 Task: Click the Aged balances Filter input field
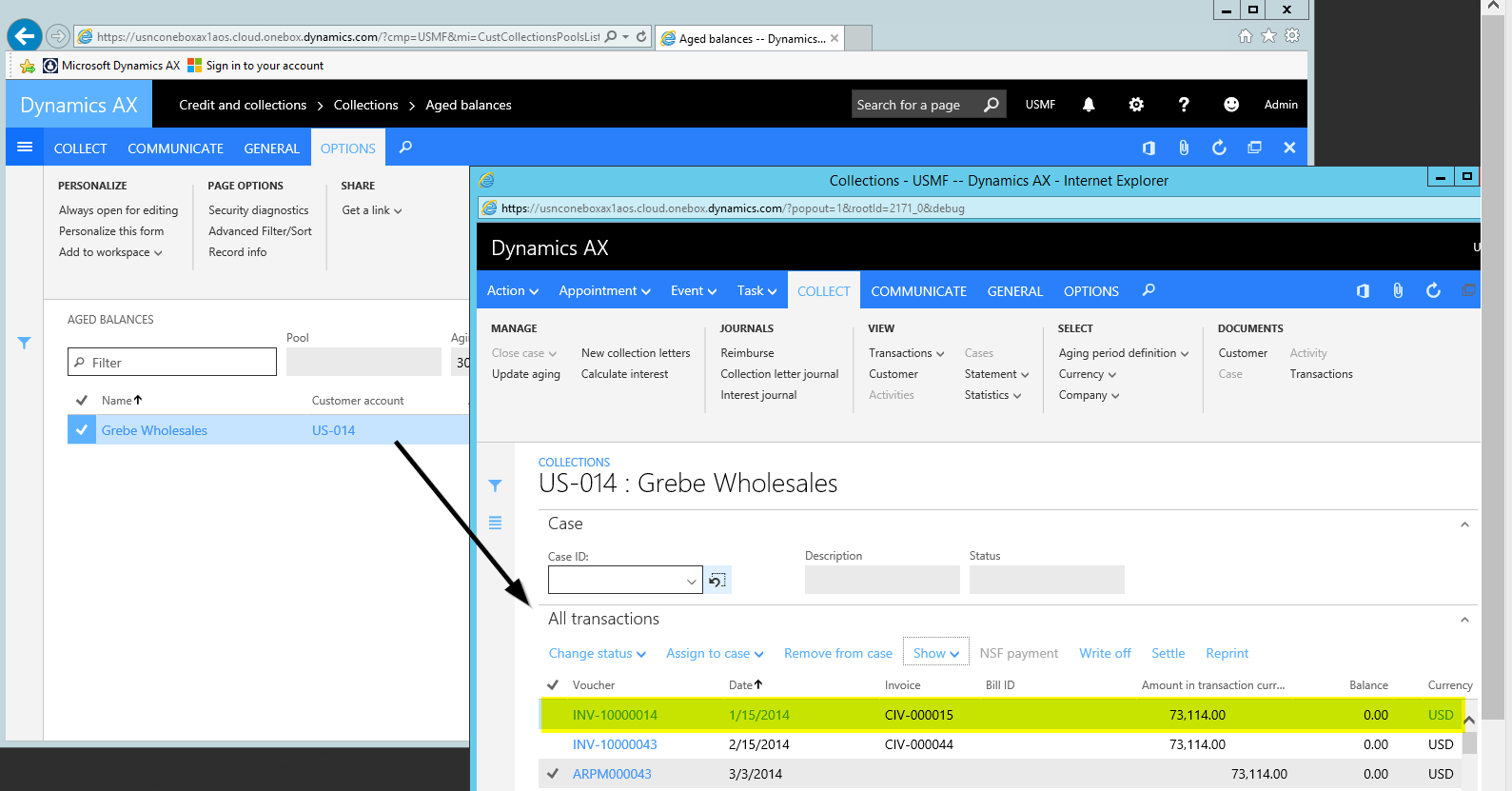(x=181, y=363)
